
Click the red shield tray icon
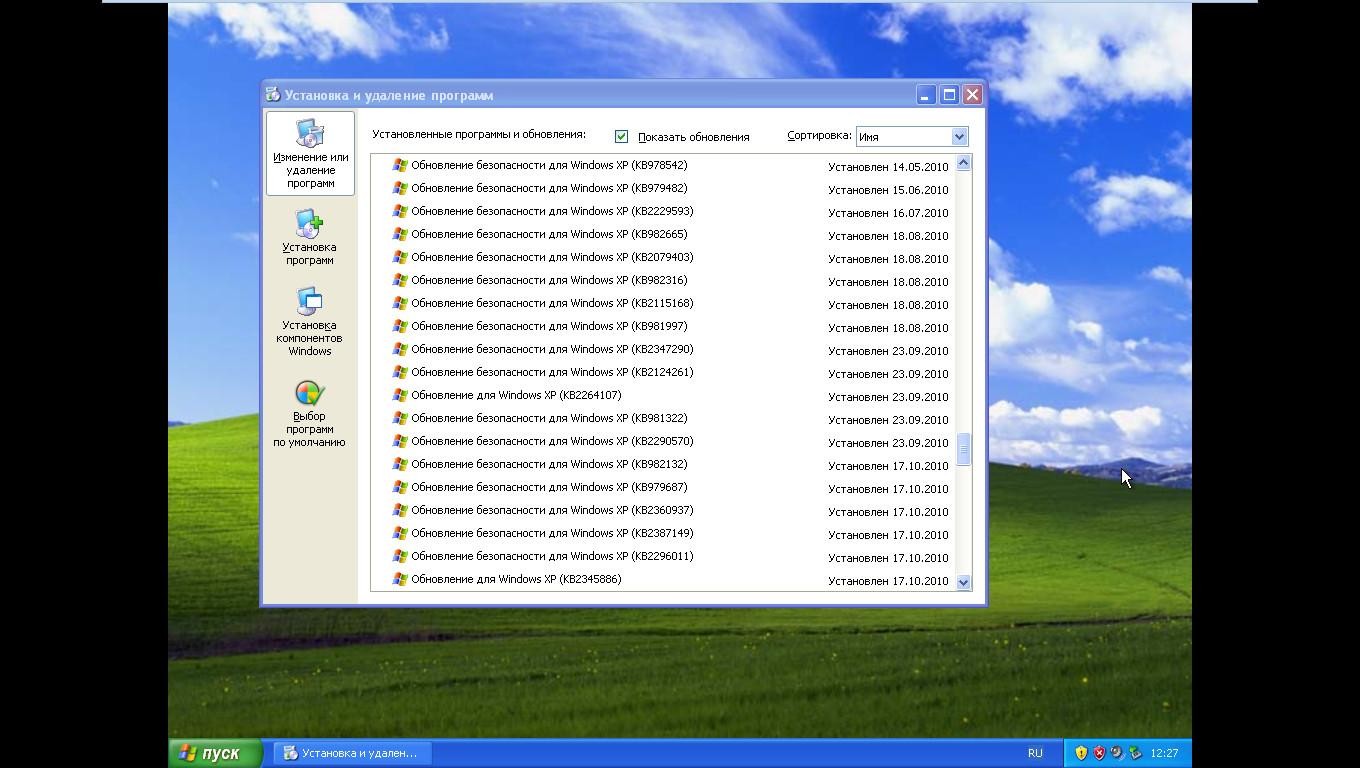[1099, 753]
